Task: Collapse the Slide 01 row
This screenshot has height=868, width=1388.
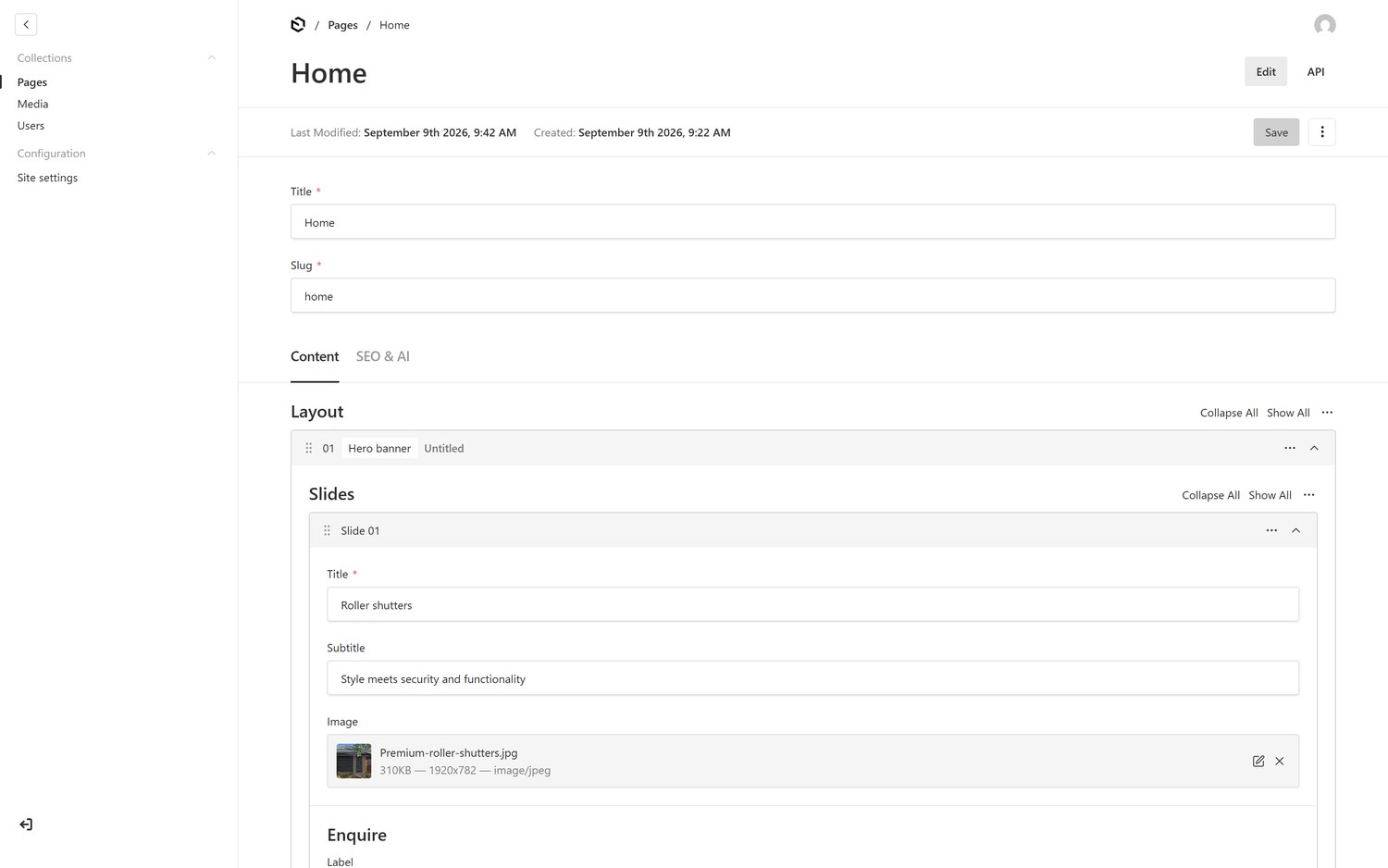Action: point(1295,530)
